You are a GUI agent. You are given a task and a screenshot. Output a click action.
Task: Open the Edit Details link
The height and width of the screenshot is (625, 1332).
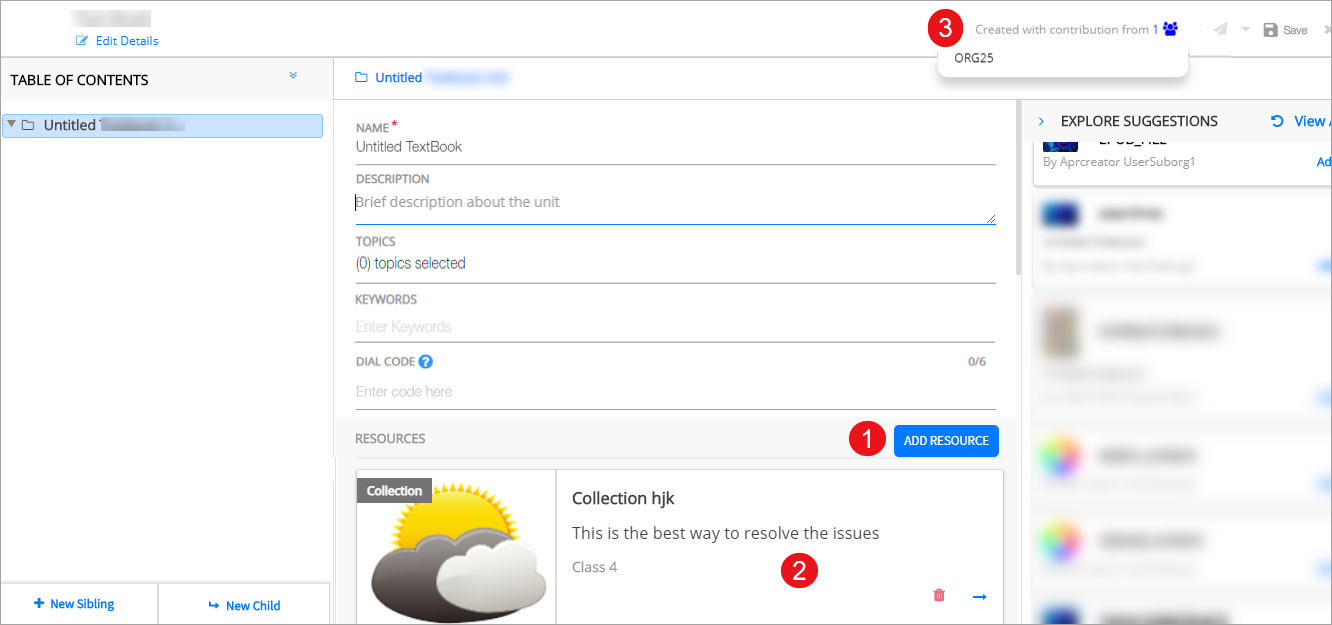tap(126, 41)
